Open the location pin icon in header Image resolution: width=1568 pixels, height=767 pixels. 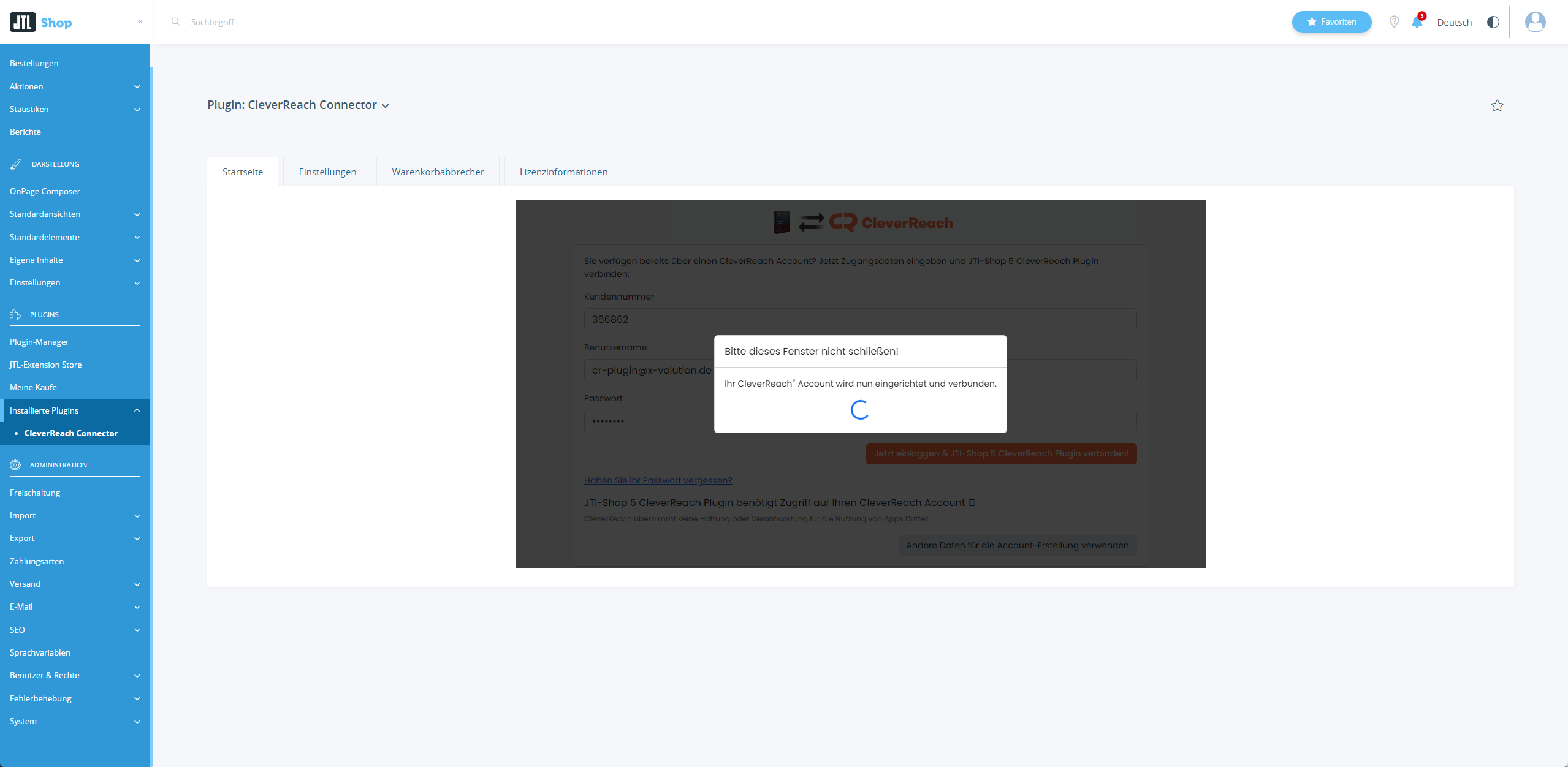[1394, 22]
